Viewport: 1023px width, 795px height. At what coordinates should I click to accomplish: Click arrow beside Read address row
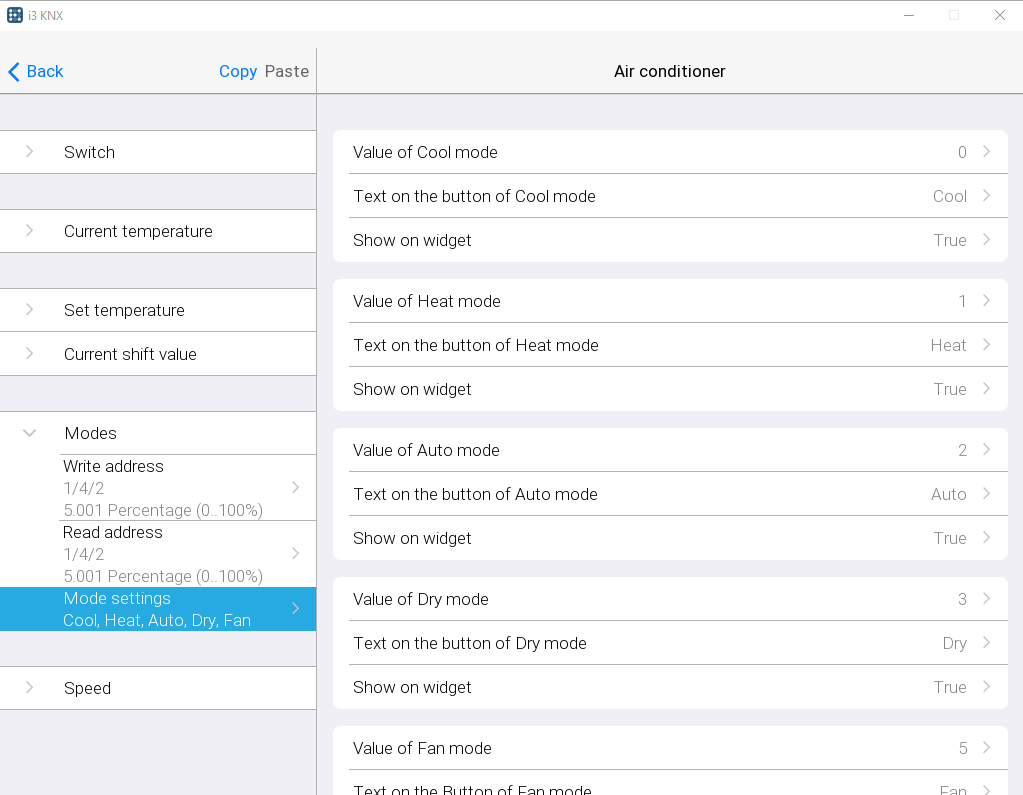coord(295,554)
